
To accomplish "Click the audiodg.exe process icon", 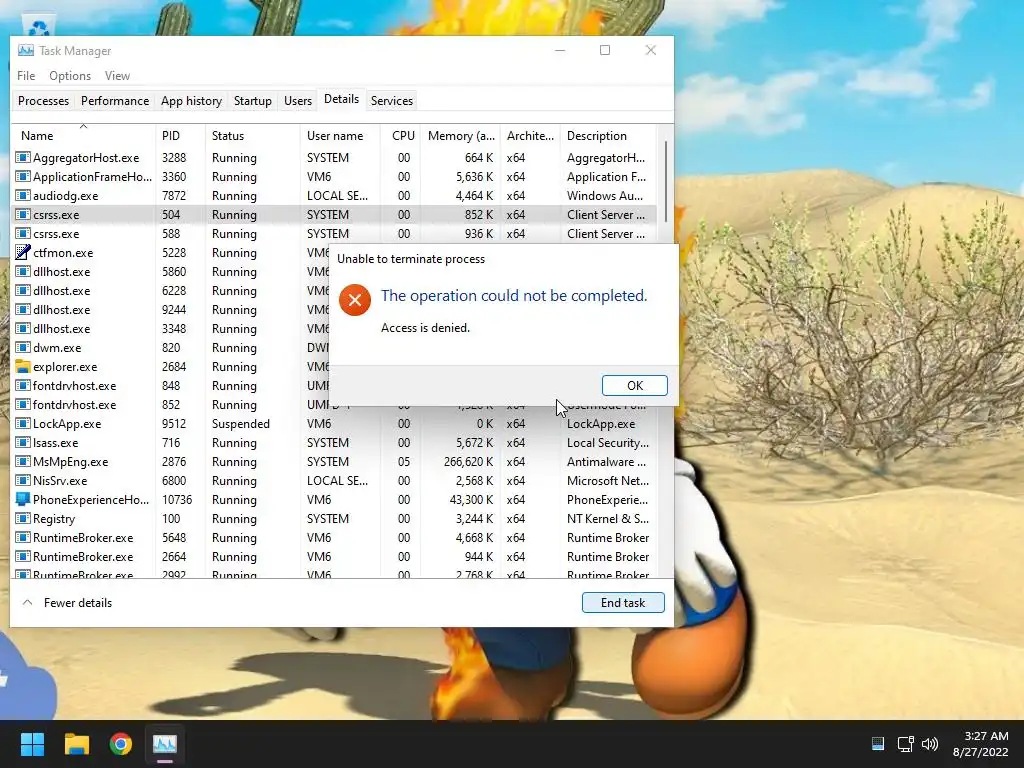I will [x=23, y=195].
